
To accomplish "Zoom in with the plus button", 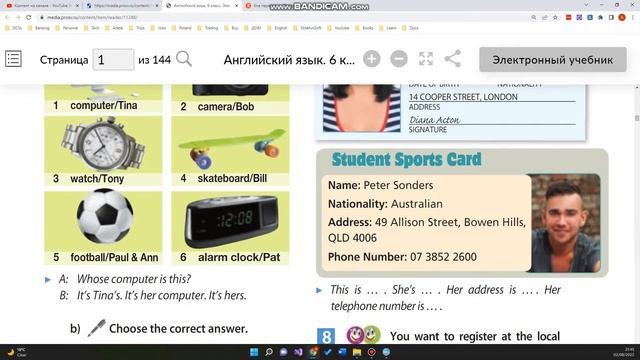I will point(371,59).
